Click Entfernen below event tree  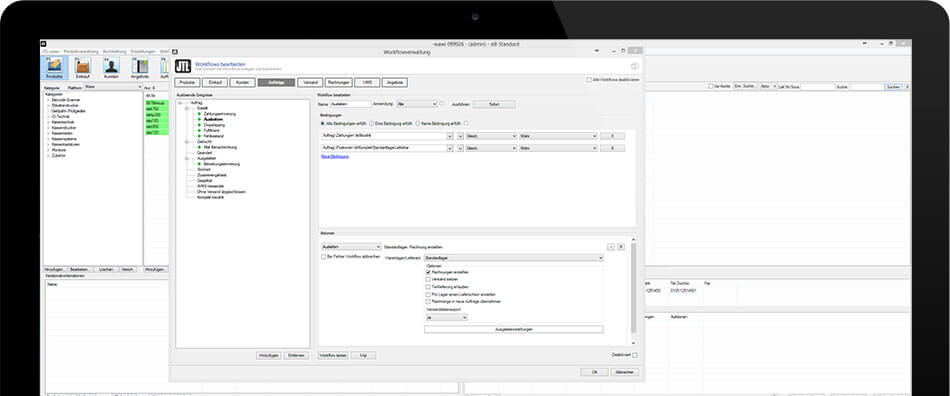point(296,355)
